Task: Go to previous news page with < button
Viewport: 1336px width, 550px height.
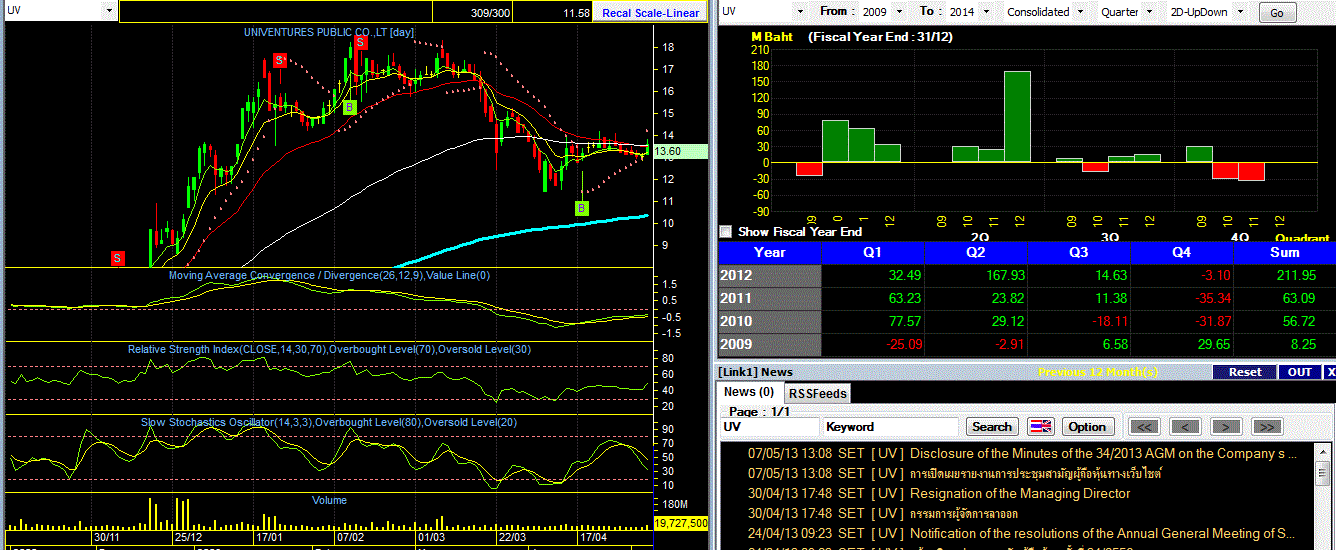Action: pos(1186,426)
